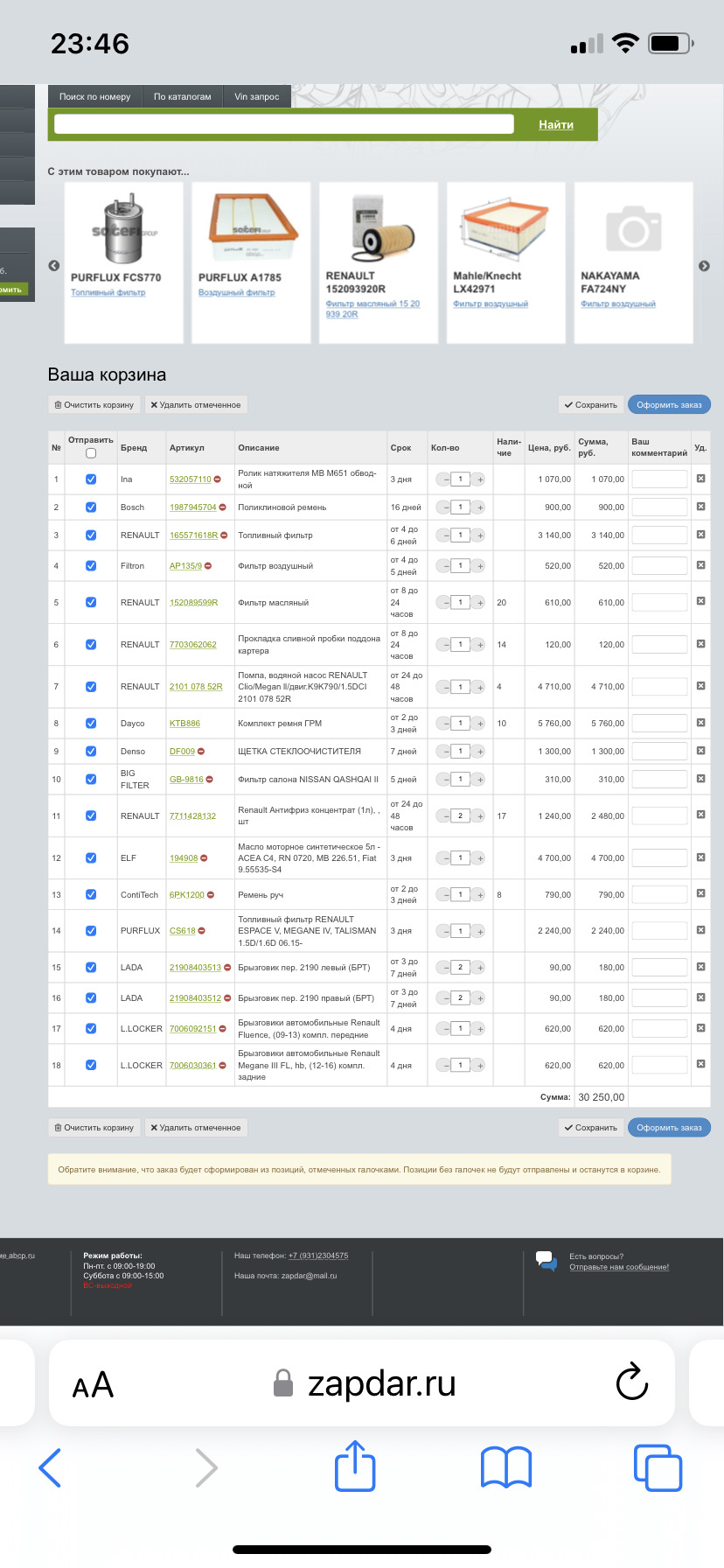Click the Mahle/Knecht LX42971 filter image
This screenshot has height=1568, width=724.
[x=505, y=227]
